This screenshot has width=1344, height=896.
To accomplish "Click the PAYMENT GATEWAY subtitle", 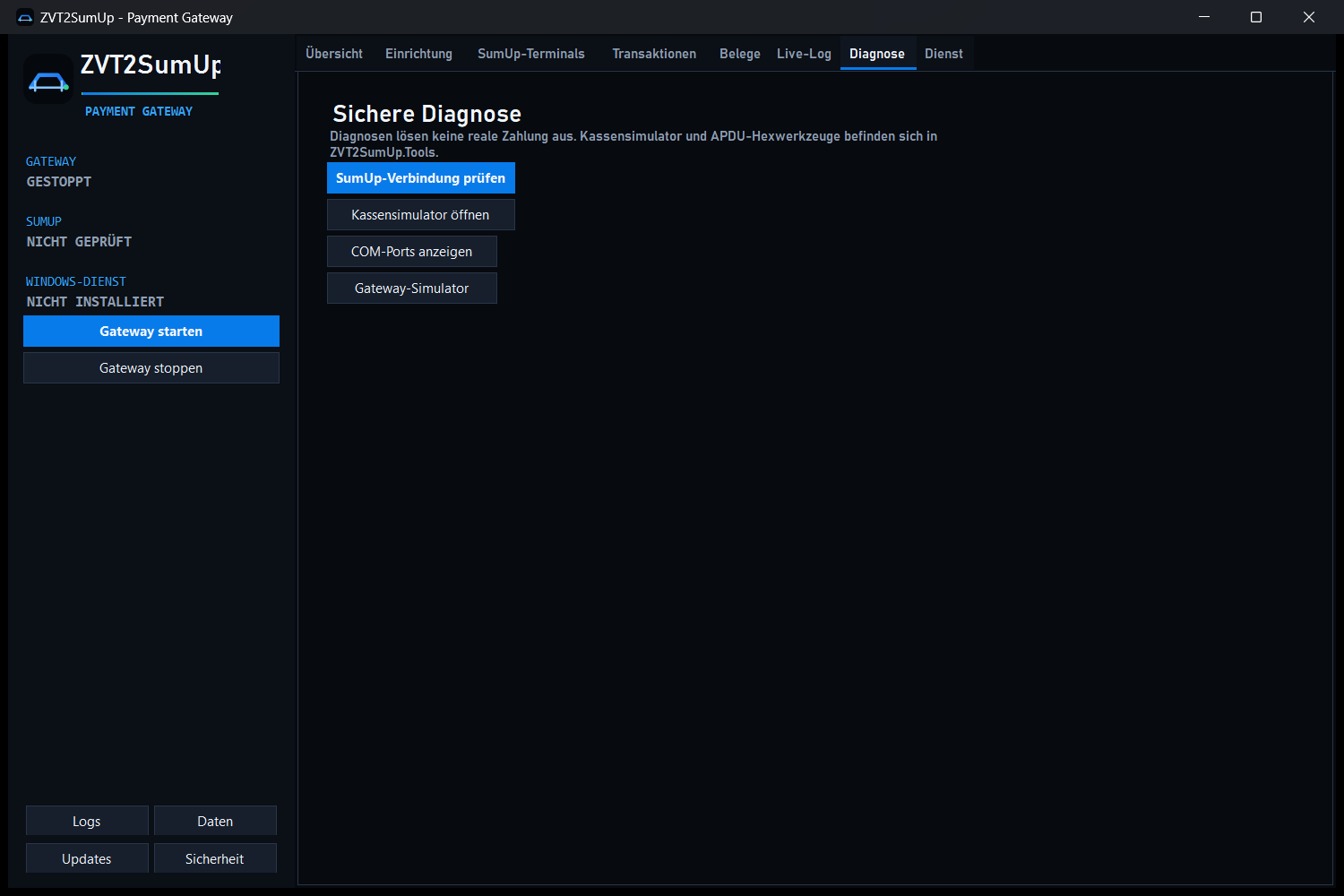I will click(139, 111).
